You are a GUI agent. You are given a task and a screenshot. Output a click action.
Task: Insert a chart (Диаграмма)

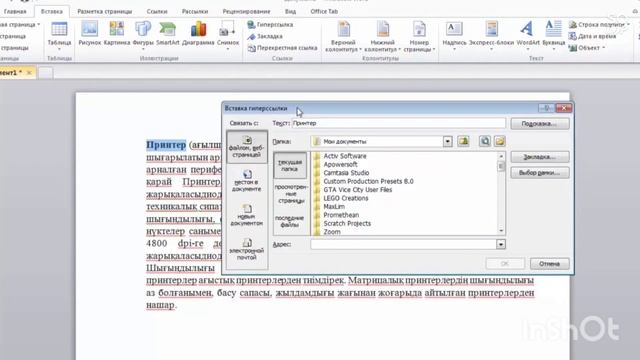(x=198, y=33)
